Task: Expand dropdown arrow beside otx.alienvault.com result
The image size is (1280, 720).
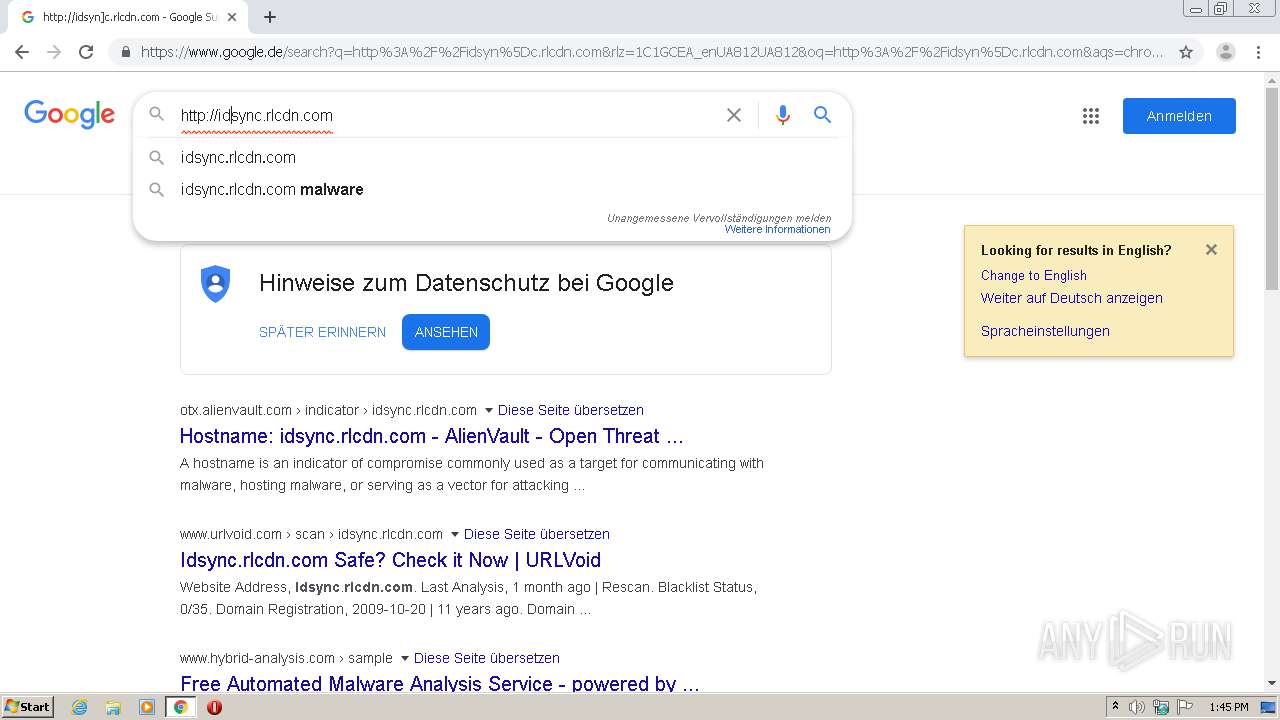Action: point(488,410)
